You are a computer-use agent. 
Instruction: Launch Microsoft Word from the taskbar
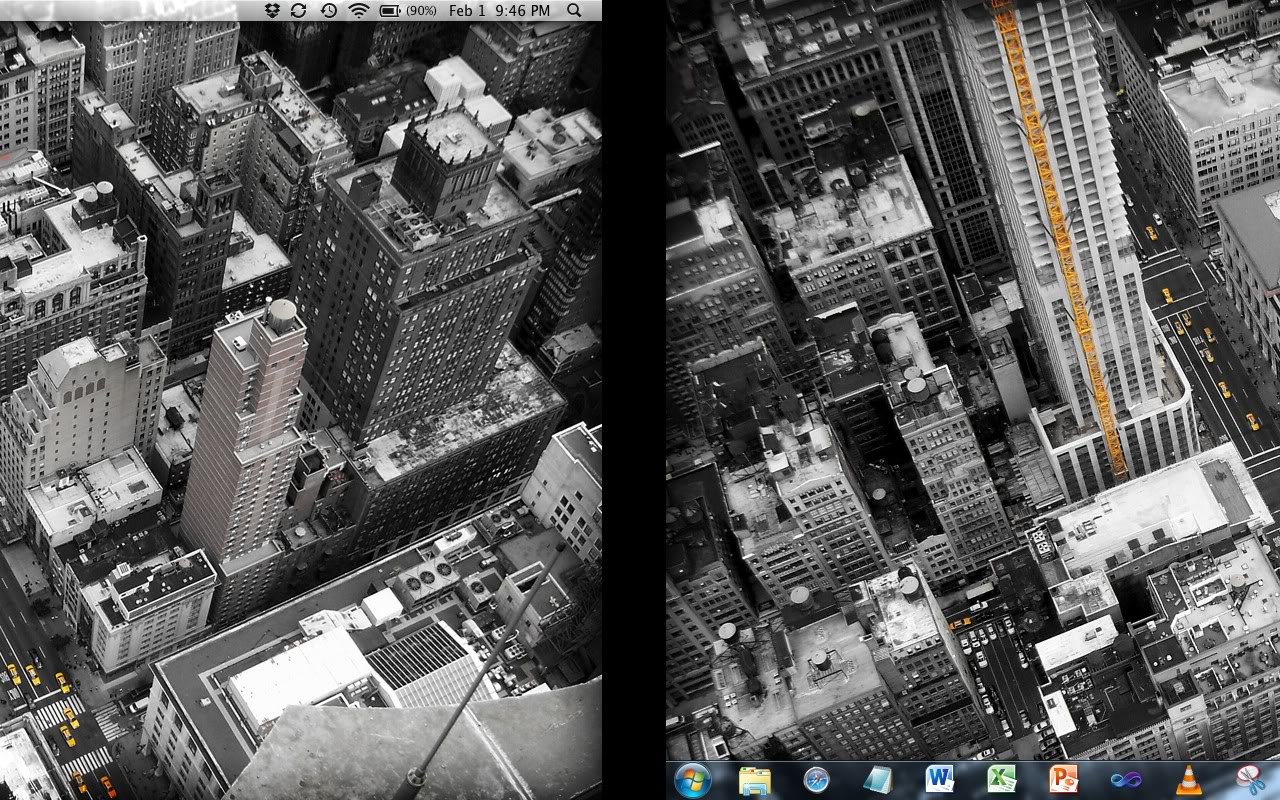[x=940, y=779]
